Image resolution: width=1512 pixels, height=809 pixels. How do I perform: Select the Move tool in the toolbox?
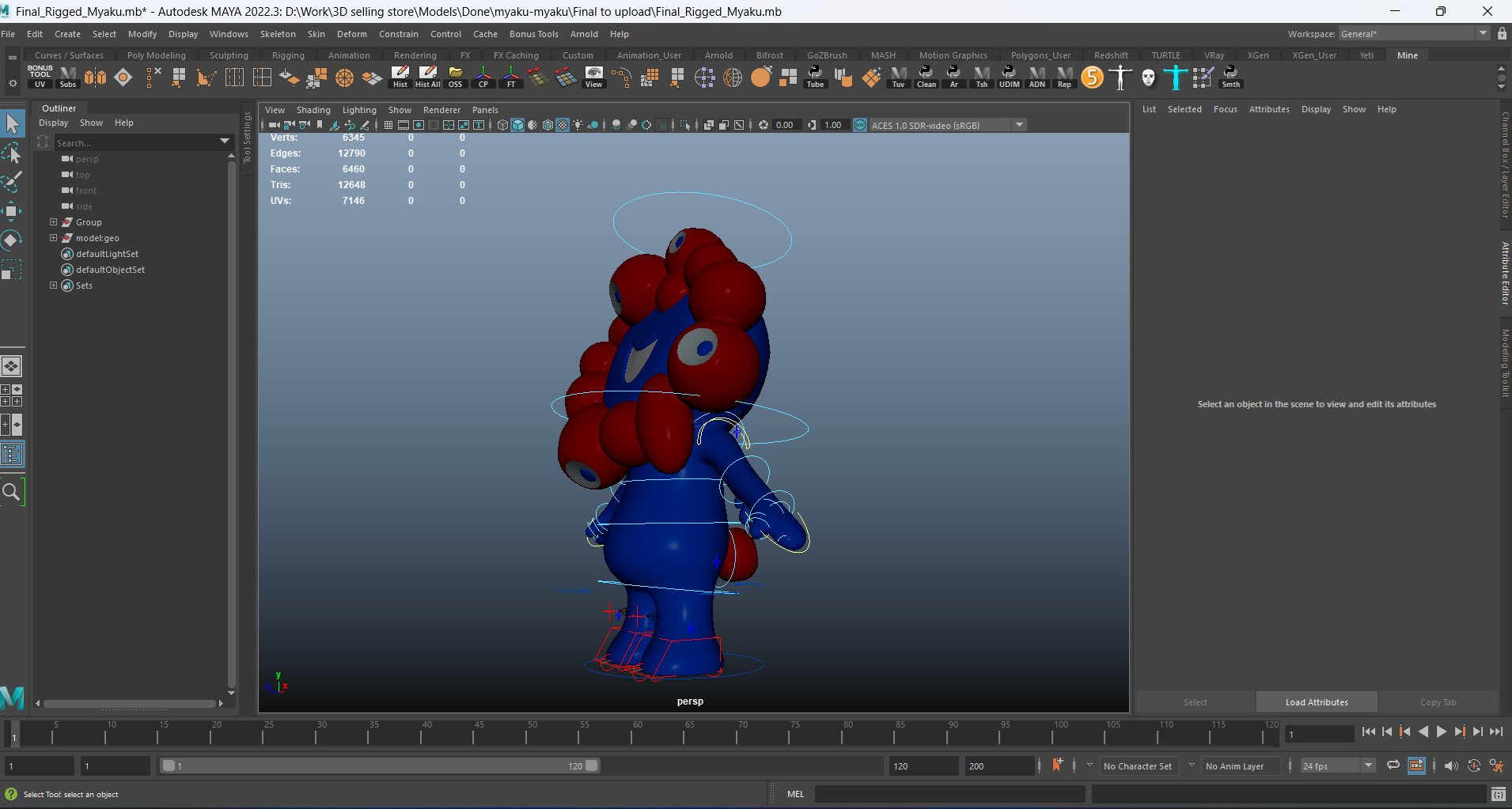12,210
